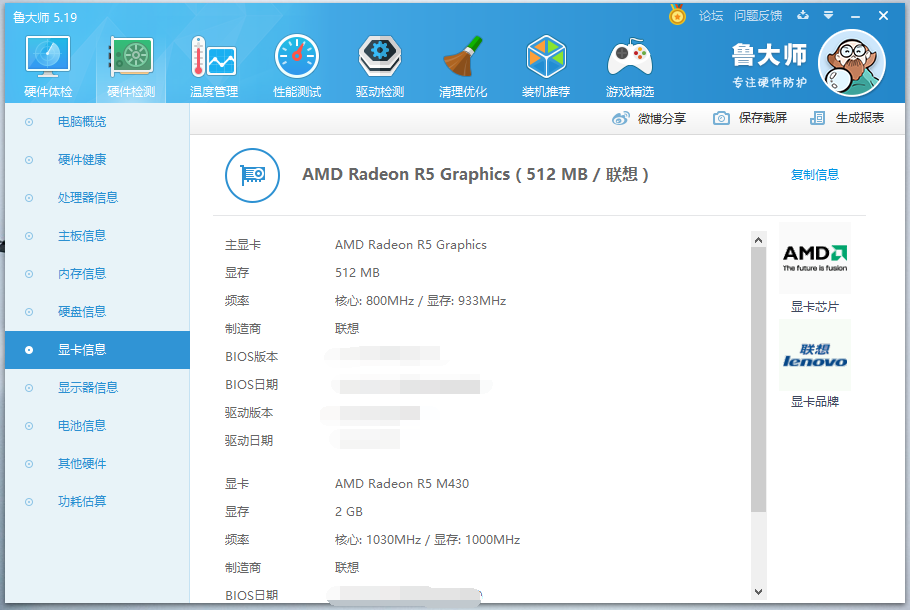The height and width of the screenshot is (610, 910).
Task: Click 微博分享 text button
Action: 662,118
